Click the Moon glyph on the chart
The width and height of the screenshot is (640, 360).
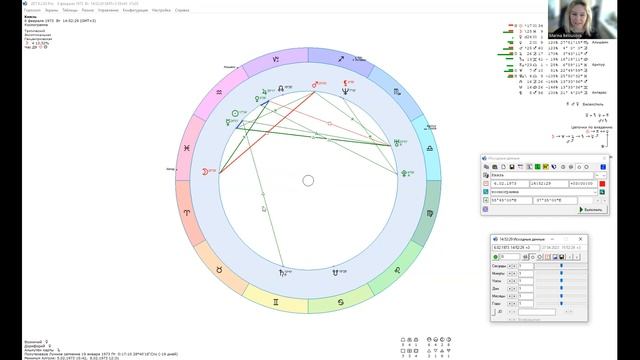point(205,172)
